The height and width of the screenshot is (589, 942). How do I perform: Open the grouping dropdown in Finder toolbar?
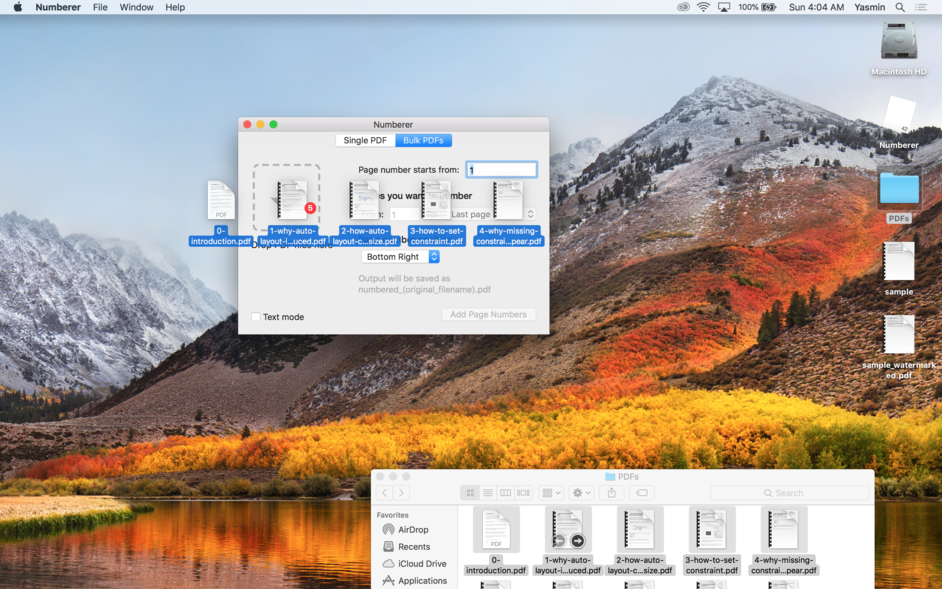point(551,492)
